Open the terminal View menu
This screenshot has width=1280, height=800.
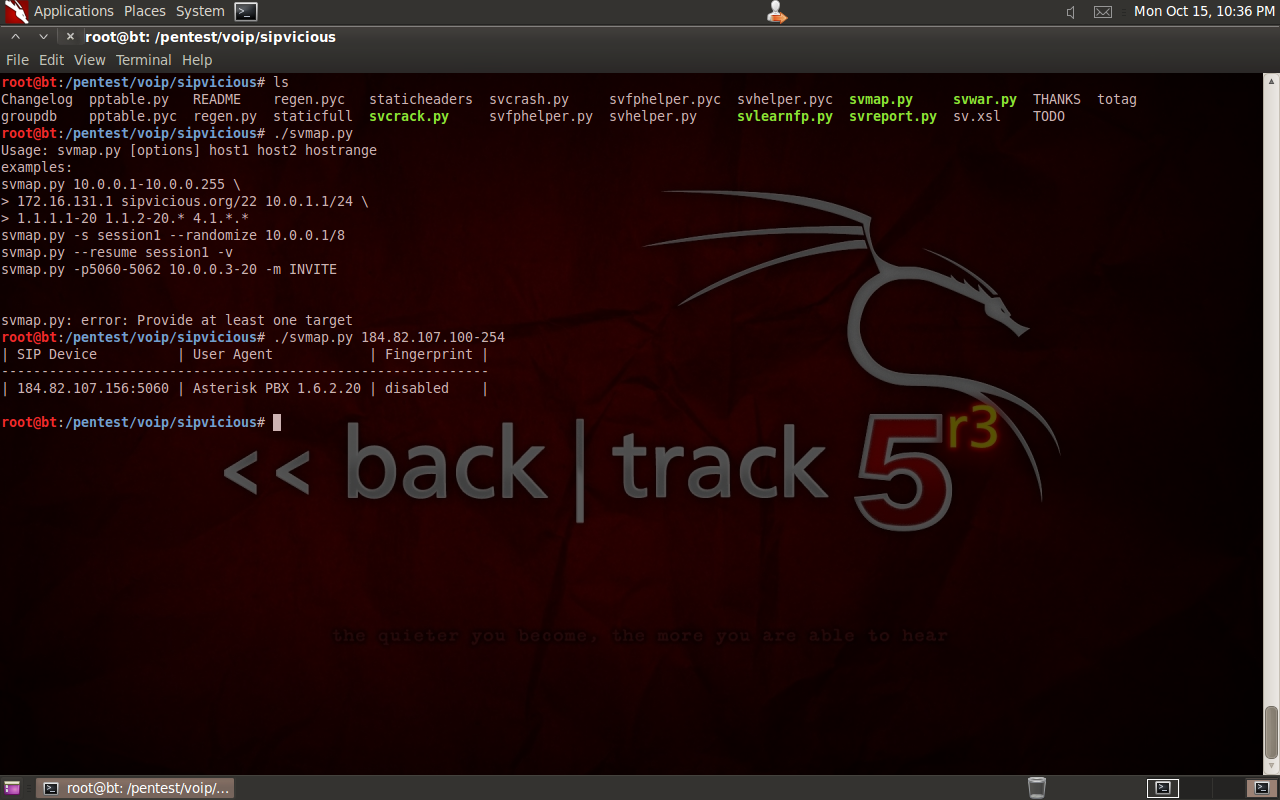pyautogui.click(x=90, y=60)
